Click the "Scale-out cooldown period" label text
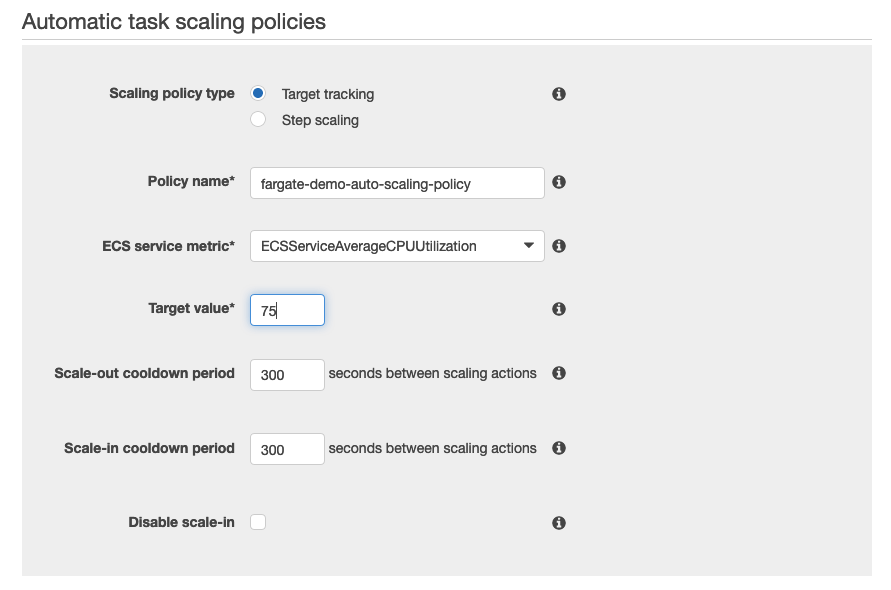This screenshot has height=590, width=891. pos(144,373)
